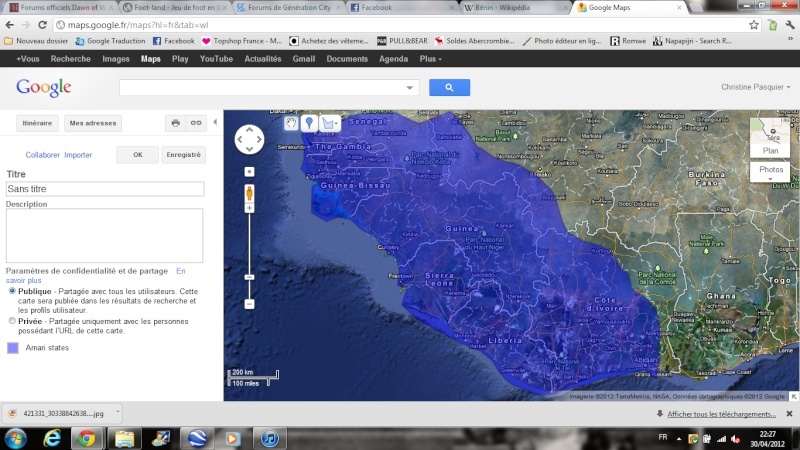Select the placemark marker tool
This screenshot has width=800, height=450.
click(309, 123)
